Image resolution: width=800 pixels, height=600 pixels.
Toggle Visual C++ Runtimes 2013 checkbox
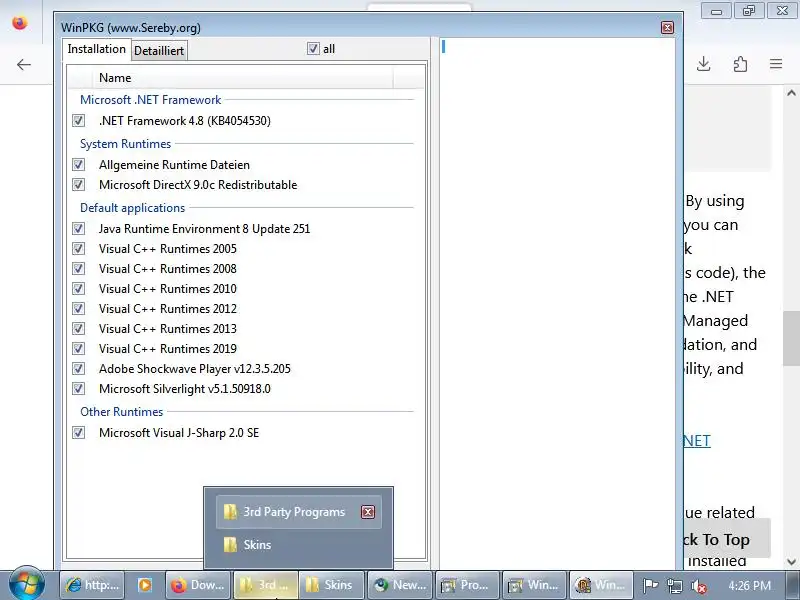coord(78,328)
